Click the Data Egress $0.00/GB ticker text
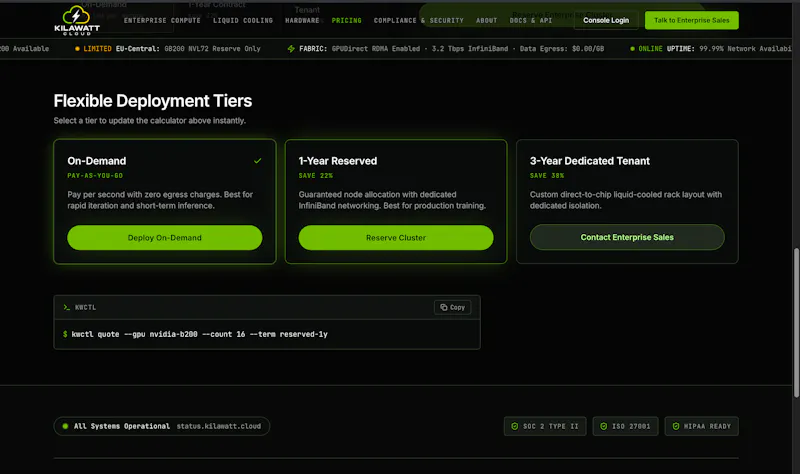The image size is (800, 474). [x=562, y=48]
